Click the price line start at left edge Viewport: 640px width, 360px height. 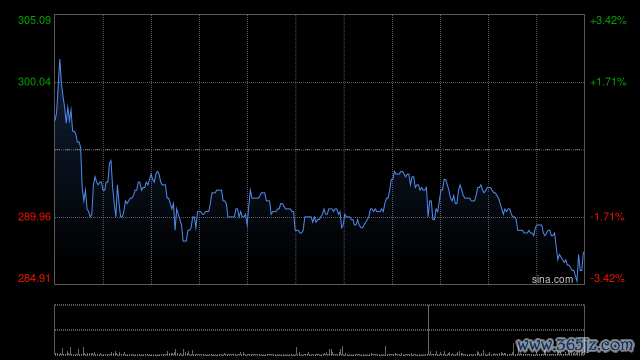(x=56, y=120)
